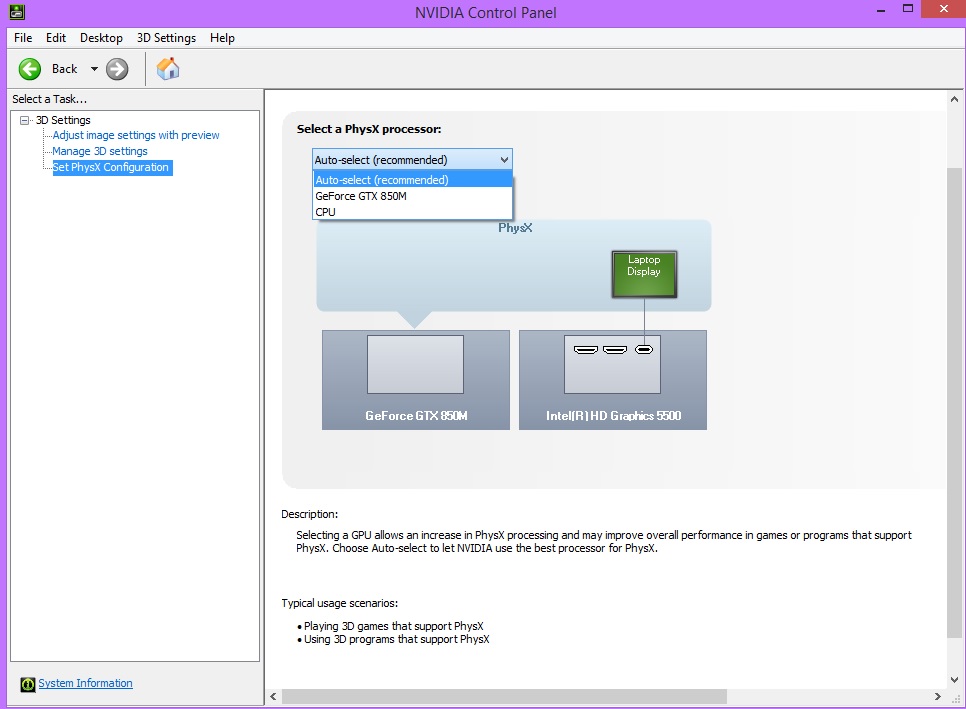Click the leftmost port connector icon
Image resolution: width=966 pixels, height=709 pixels.
click(x=586, y=349)
